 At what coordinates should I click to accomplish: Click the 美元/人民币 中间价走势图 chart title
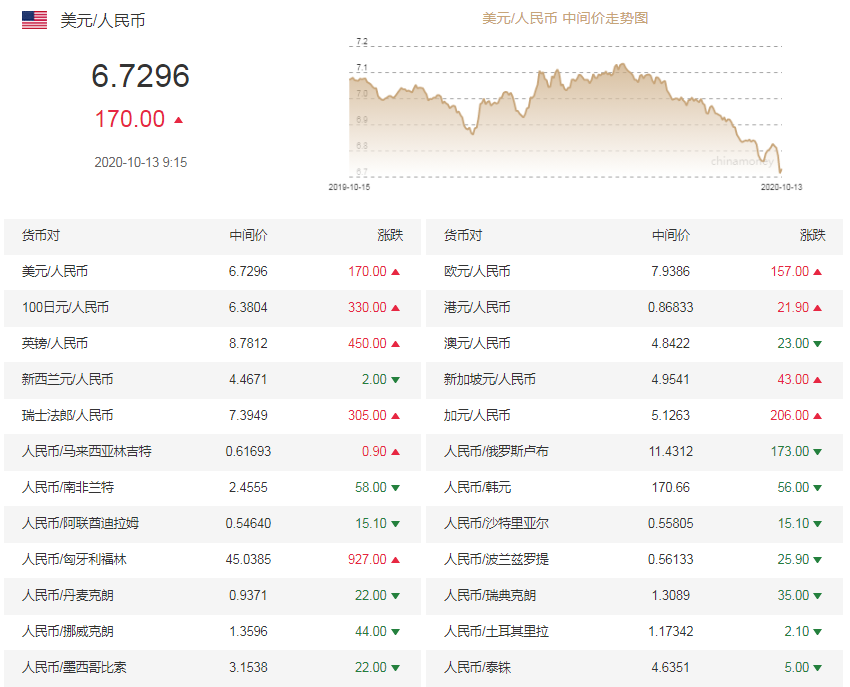point(565,18)
